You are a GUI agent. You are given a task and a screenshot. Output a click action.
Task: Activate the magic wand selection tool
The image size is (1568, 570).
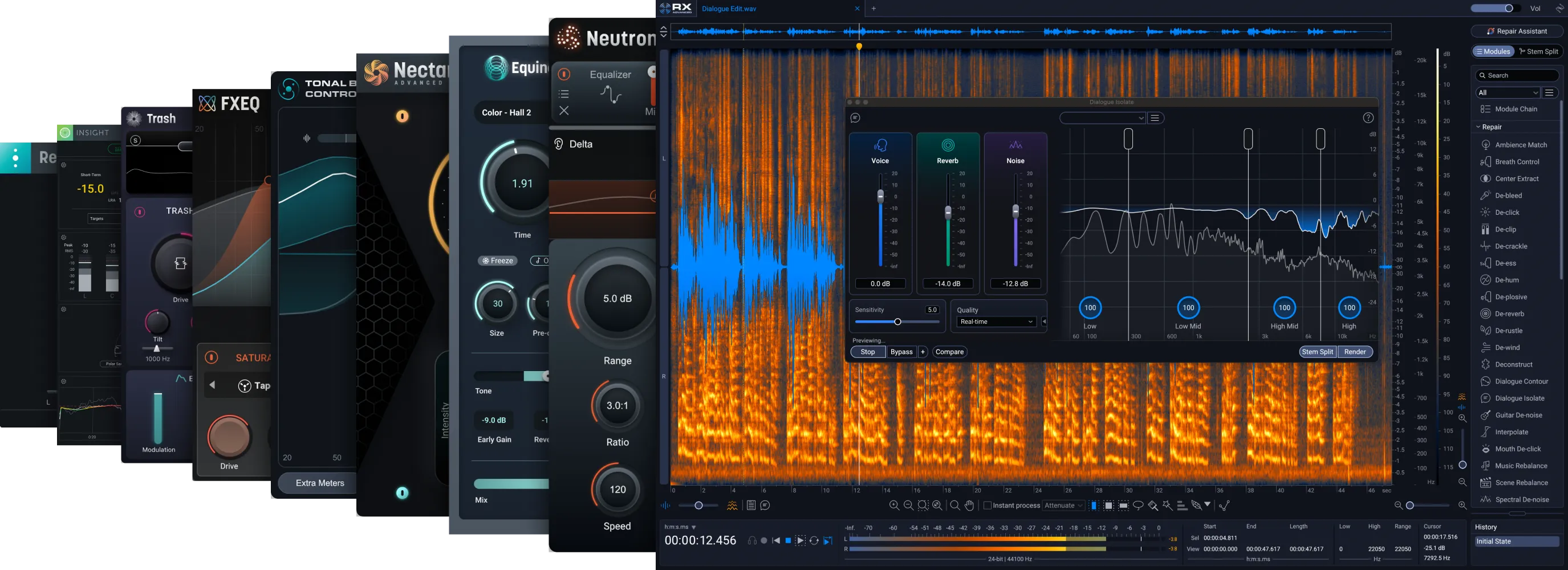coord(1165,505)
